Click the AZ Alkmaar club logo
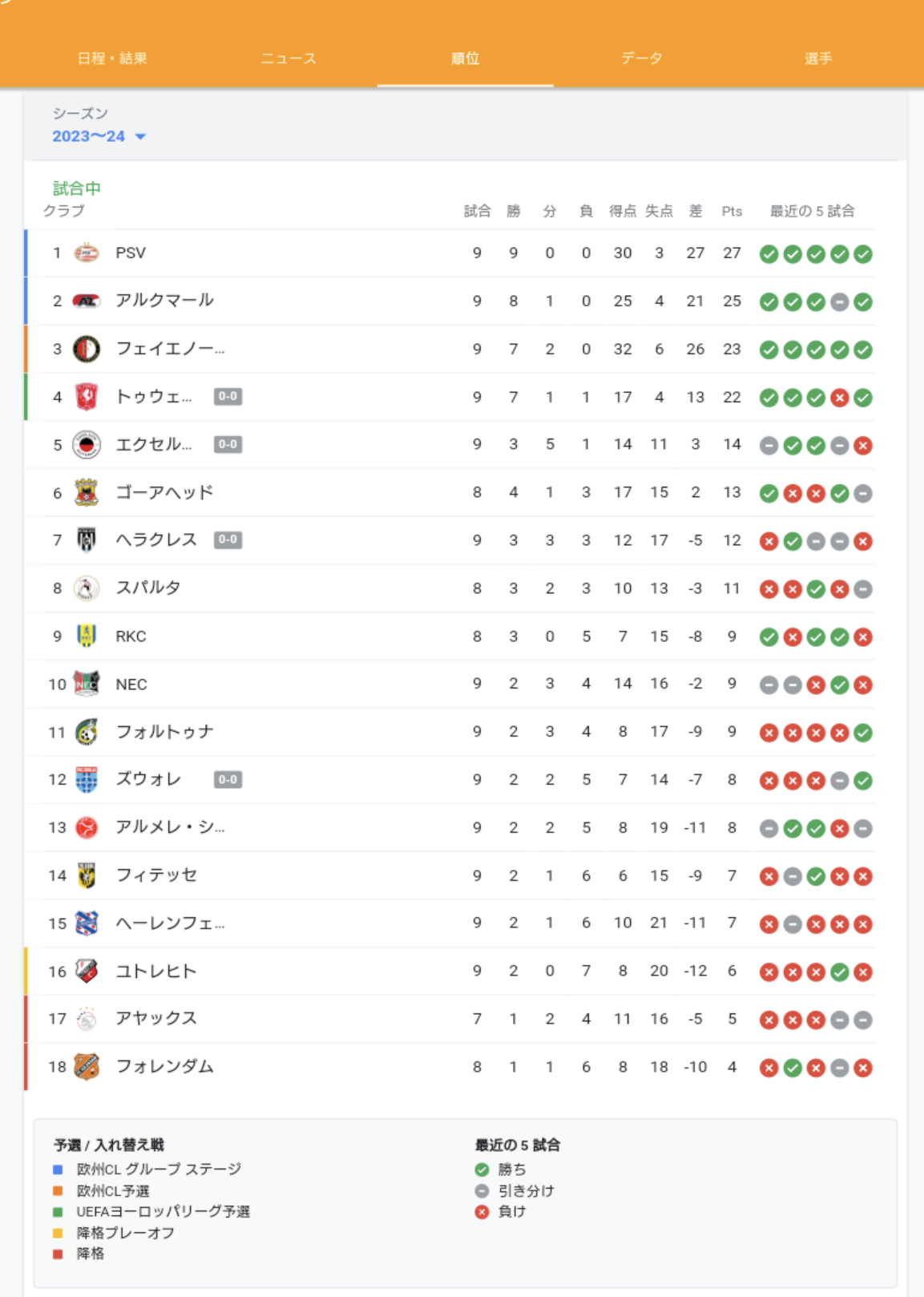 click(x=86, y=301)
